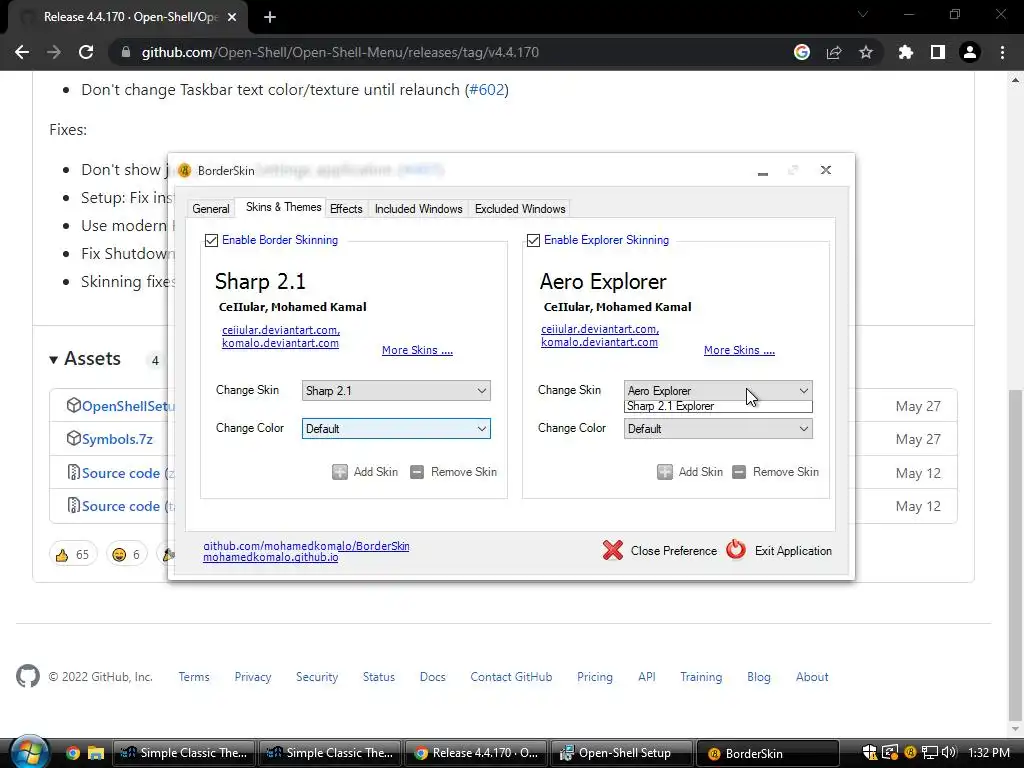Switch to Open-Shell Setup taskbar button
Viewport: 1024px width, 768px height.
620,753
